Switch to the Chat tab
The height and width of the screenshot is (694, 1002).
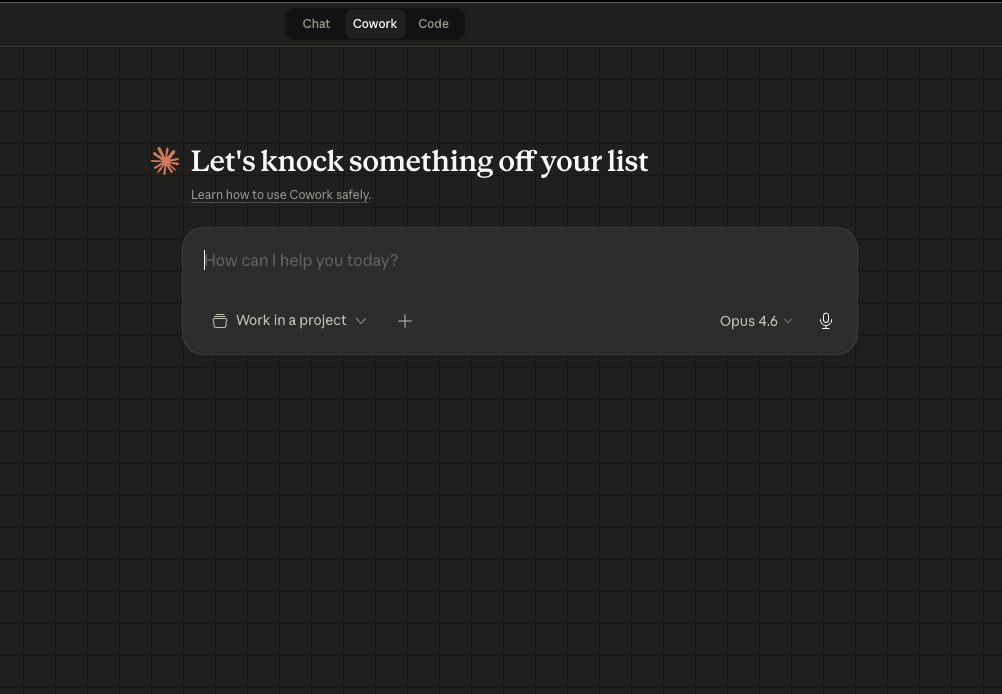(316, 24)
